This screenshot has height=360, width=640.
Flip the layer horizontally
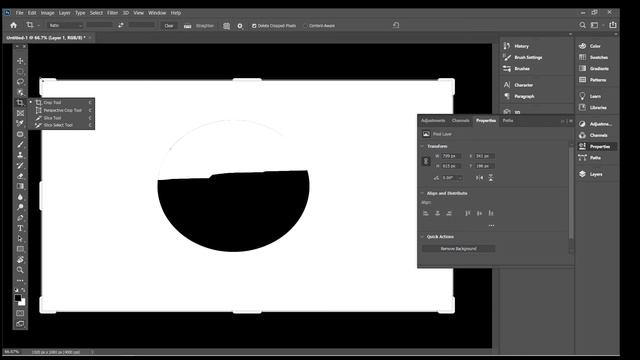(480, 178)
